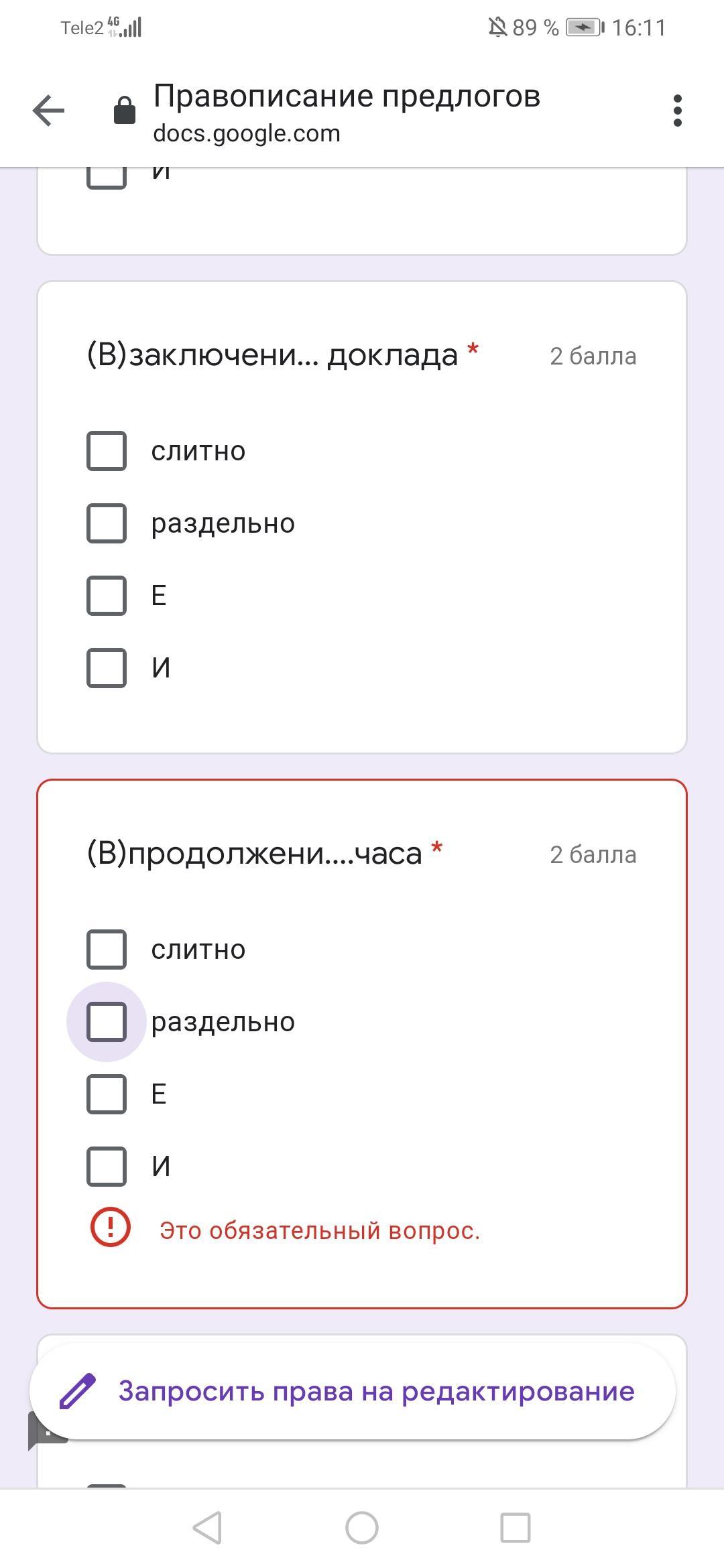Tap the padlock site security icon
The height and width of the screenshot is (1568, 724).
tap(124, 111)
